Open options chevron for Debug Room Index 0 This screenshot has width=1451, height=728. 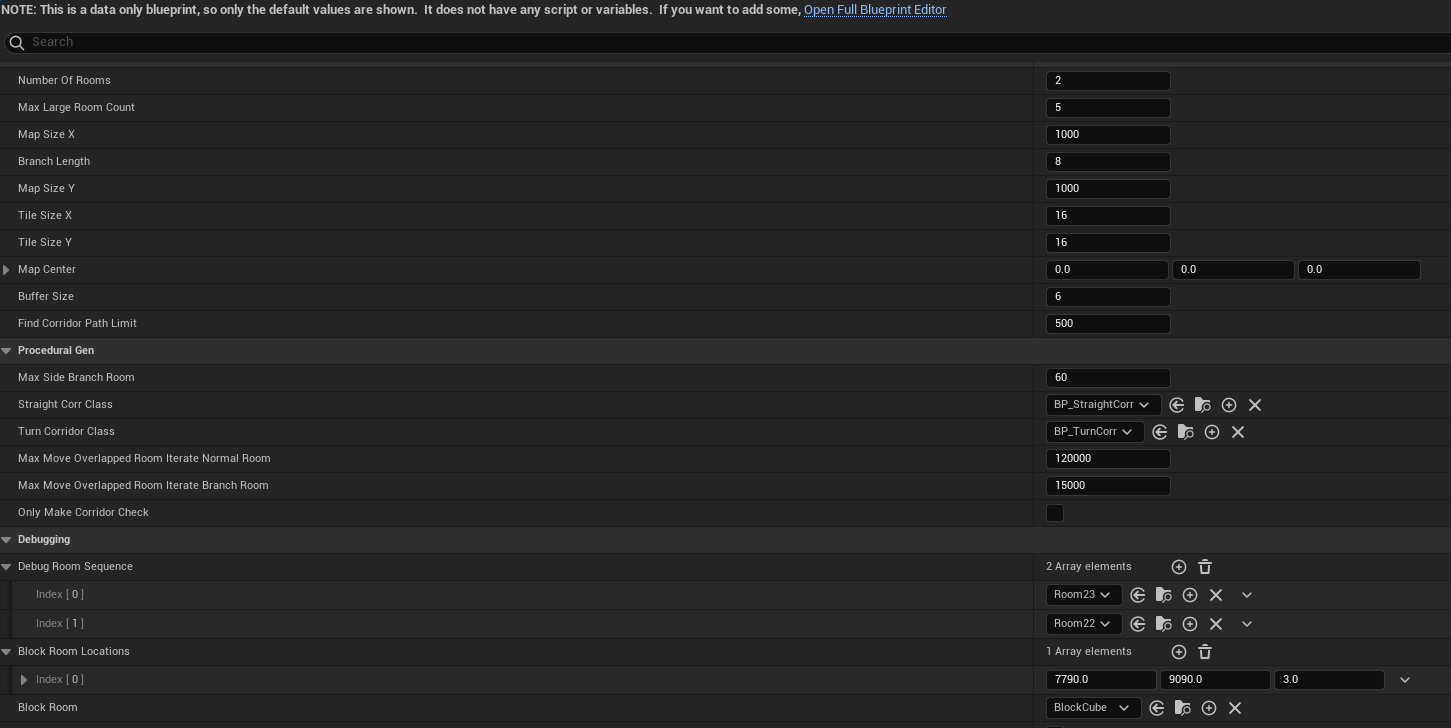click(x=1247, y=595)
